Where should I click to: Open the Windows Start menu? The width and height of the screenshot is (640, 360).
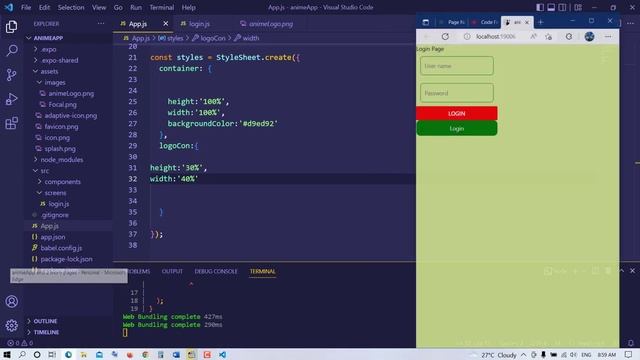(7, 355)
